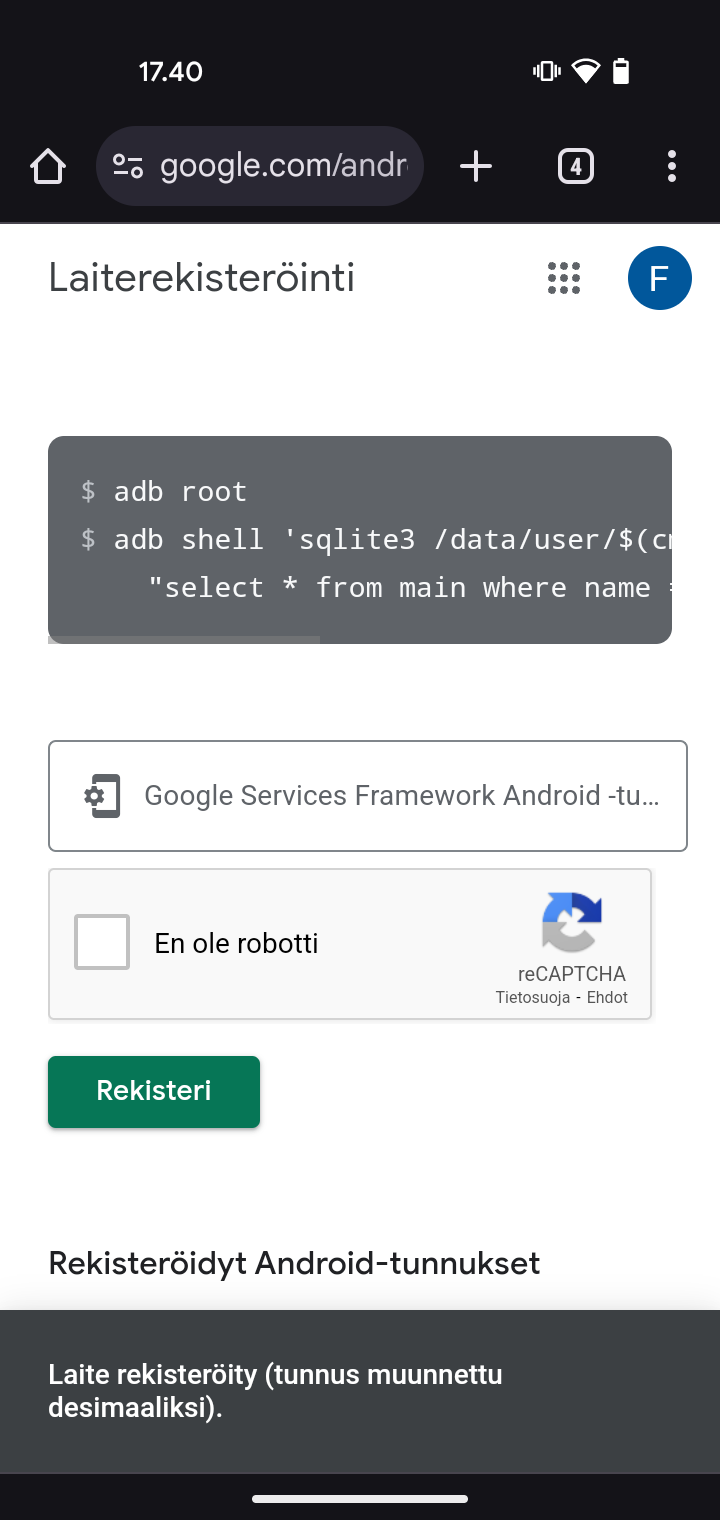This screenshot has width=720, height=1520.
Task: Focus the Google Services Framework Android ID field
Action: tap(368, 796)
